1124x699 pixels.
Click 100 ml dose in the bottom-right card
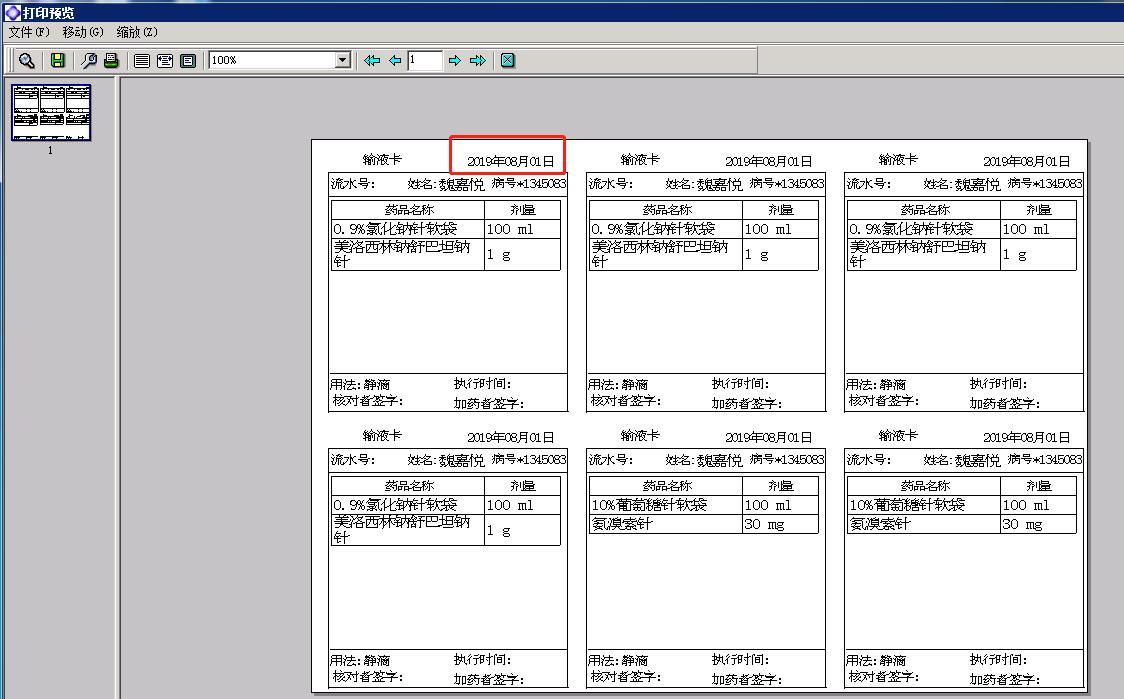tap(1026, 505)
